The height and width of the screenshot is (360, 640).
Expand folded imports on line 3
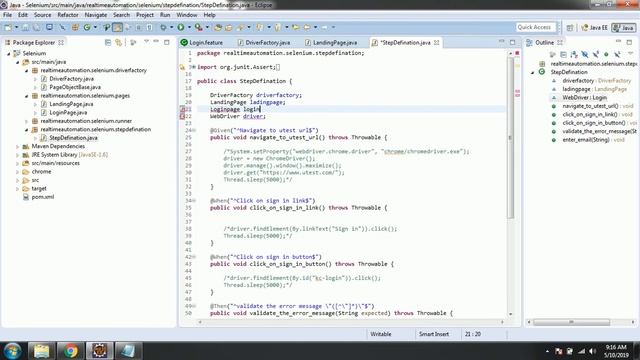point(193,67)
